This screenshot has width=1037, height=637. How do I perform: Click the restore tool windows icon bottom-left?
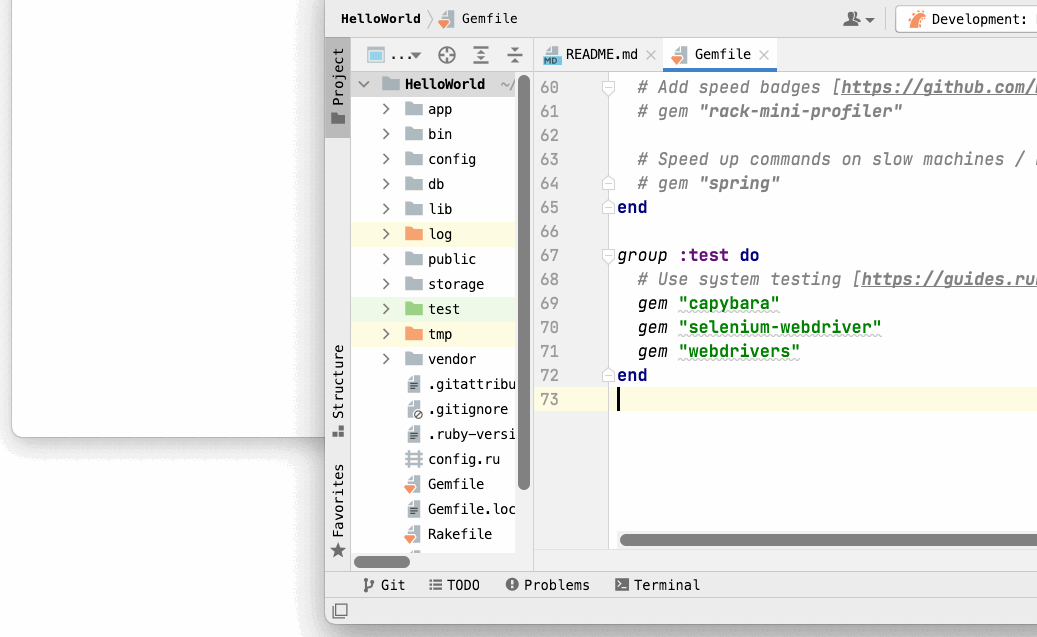(339, 610)
